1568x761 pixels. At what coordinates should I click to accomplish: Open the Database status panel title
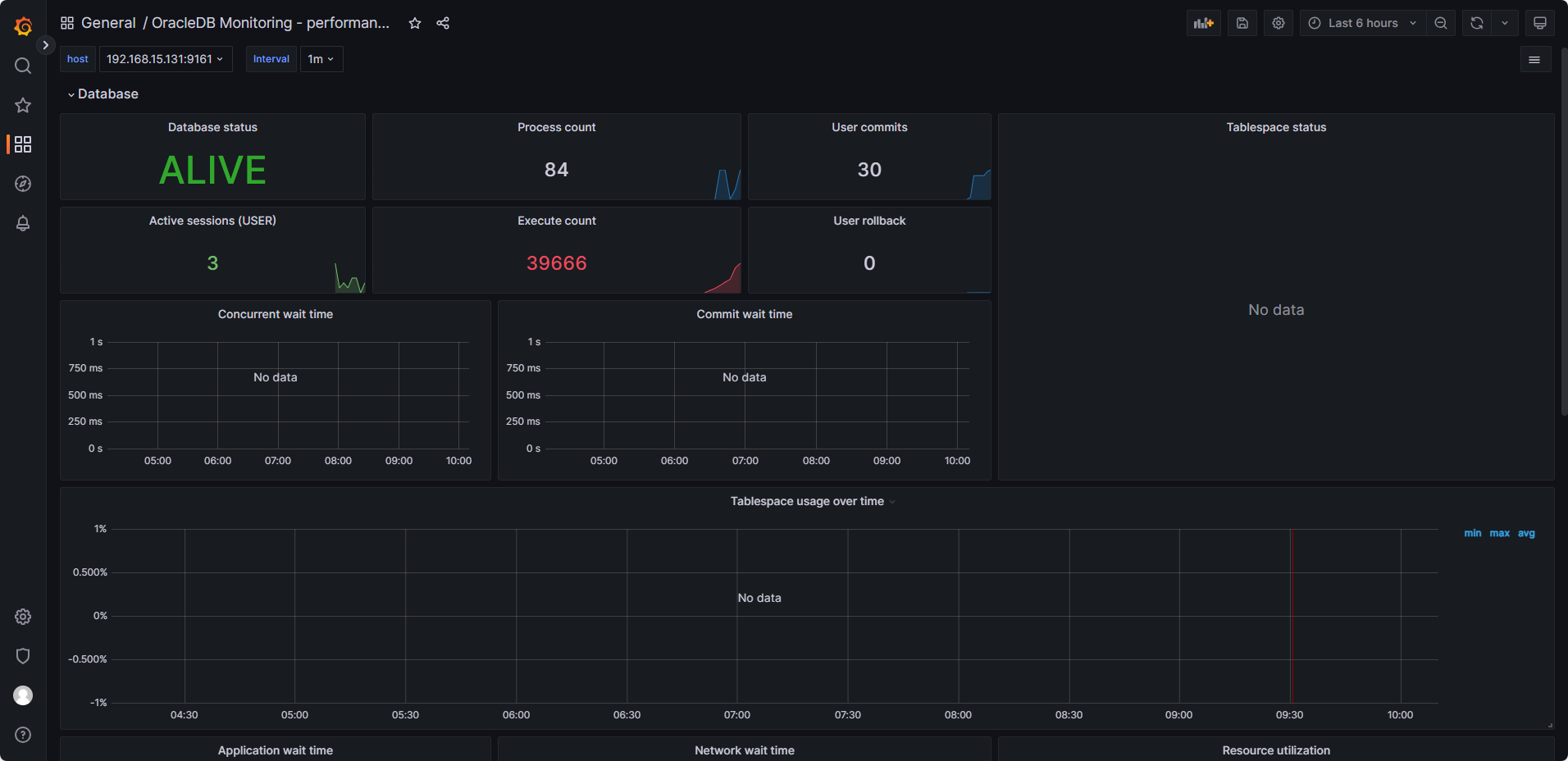pos(212,127)
